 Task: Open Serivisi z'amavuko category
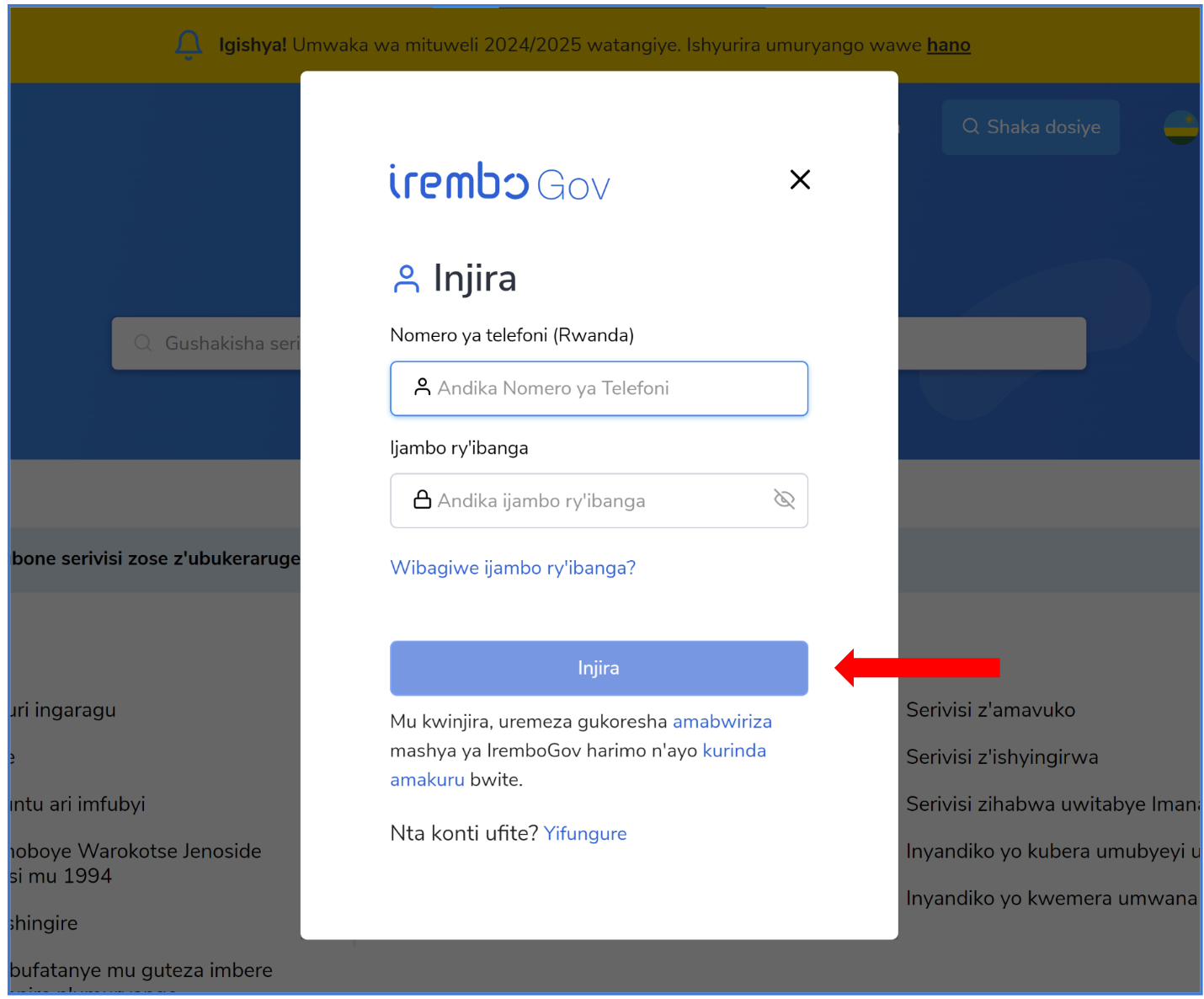pyautogui.click(x=990, y=710)
